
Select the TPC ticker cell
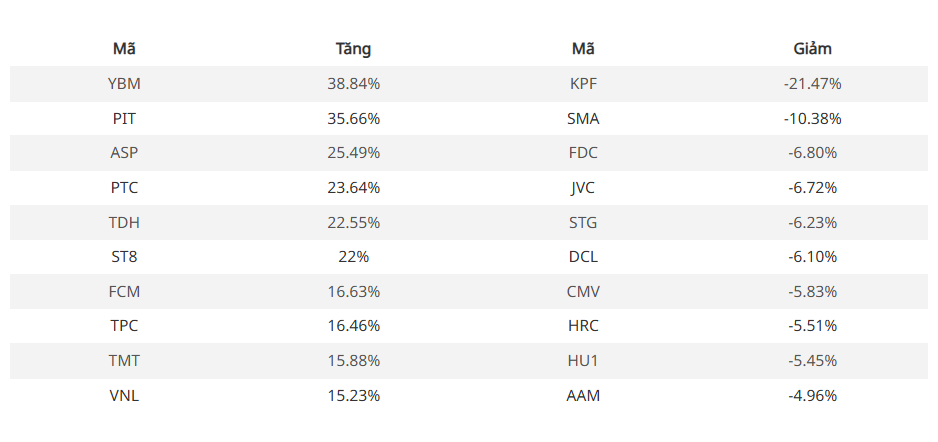click(x=124, y=326)
